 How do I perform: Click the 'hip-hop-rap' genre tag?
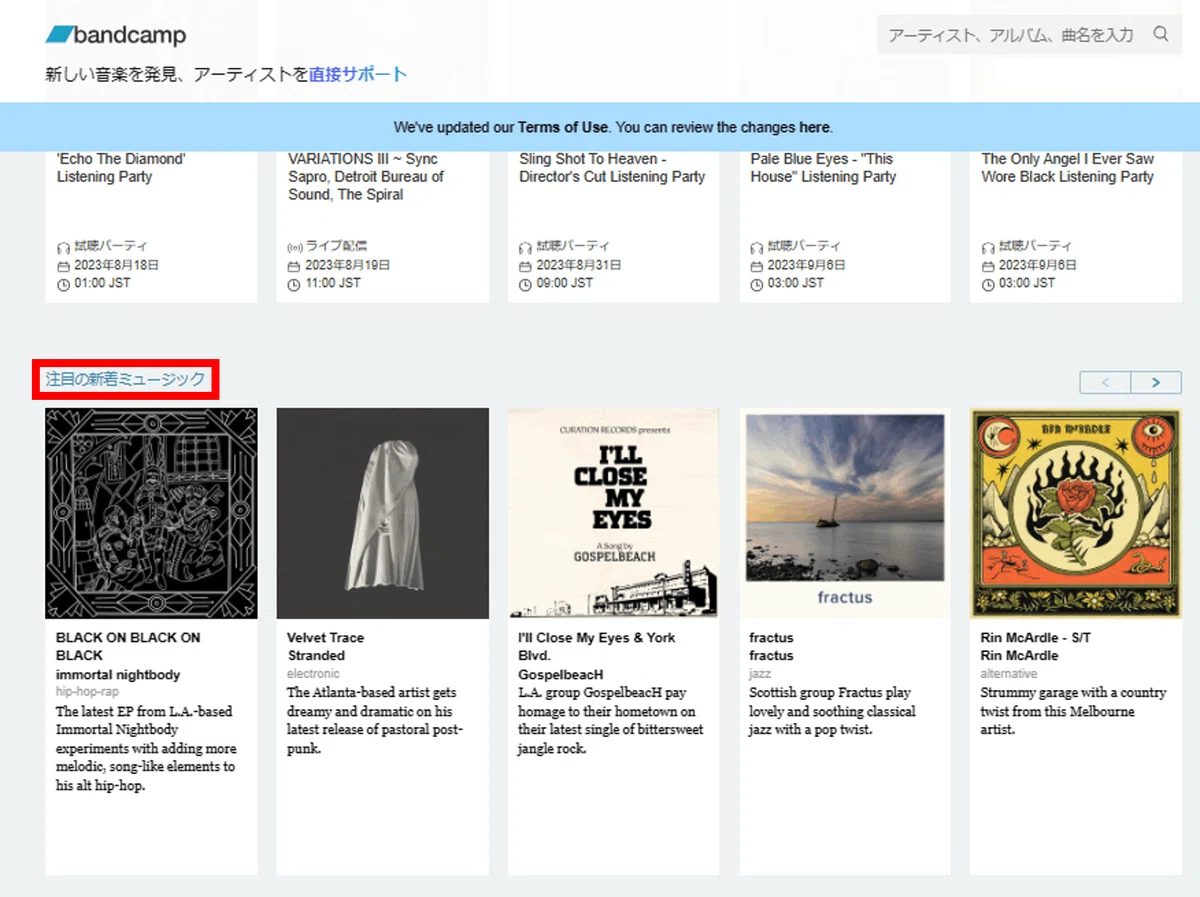87,692
